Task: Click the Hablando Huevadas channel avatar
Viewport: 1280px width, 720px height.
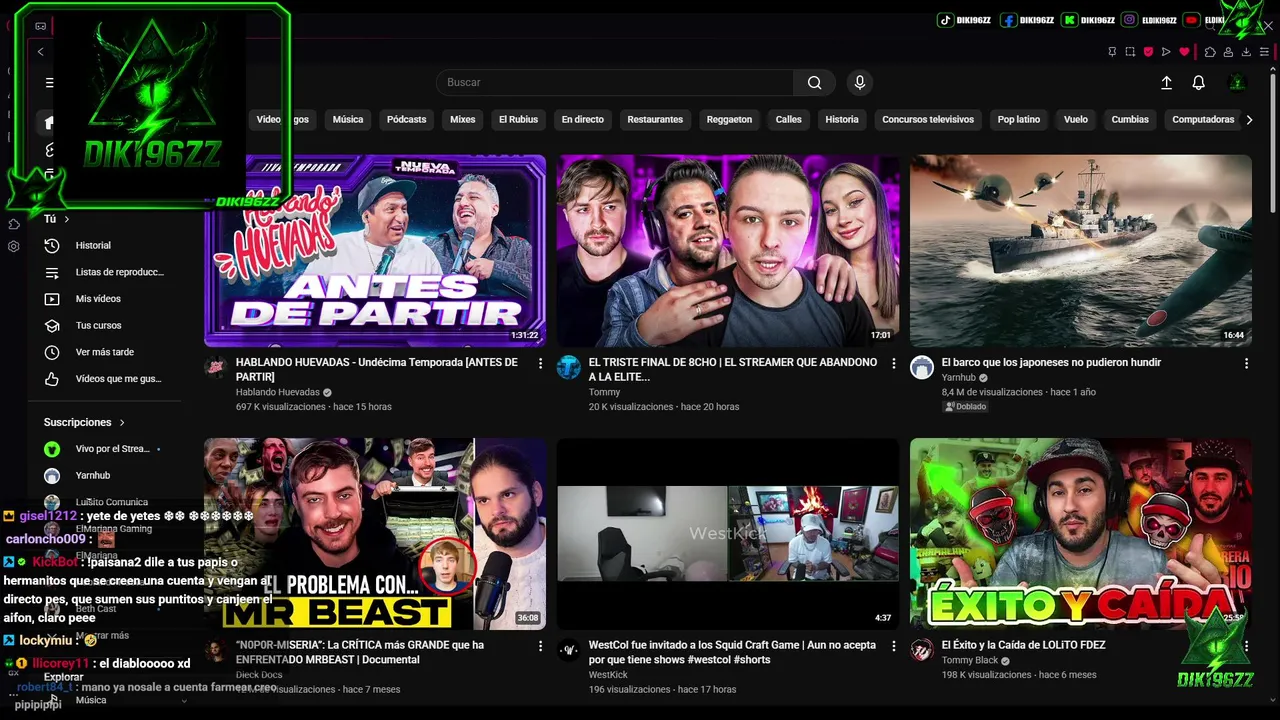Action: (216, 367)
